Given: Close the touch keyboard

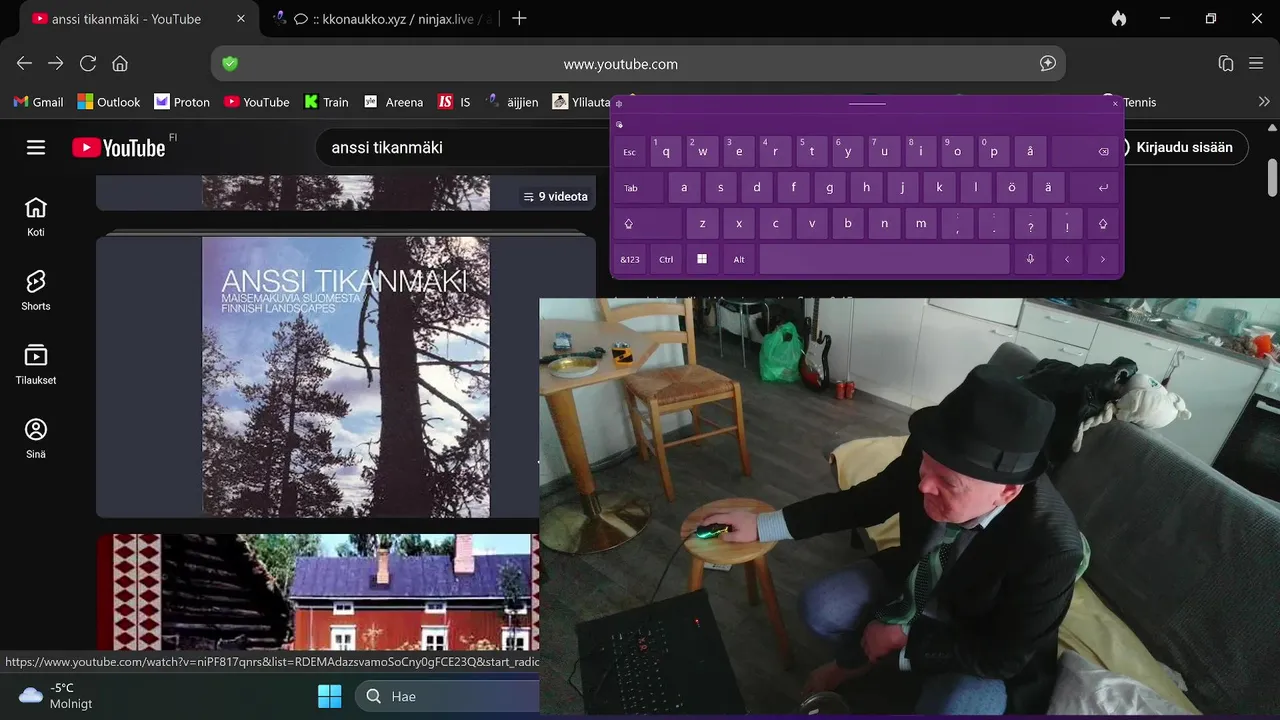Looking at the screenshot, I should point(1115,103).
